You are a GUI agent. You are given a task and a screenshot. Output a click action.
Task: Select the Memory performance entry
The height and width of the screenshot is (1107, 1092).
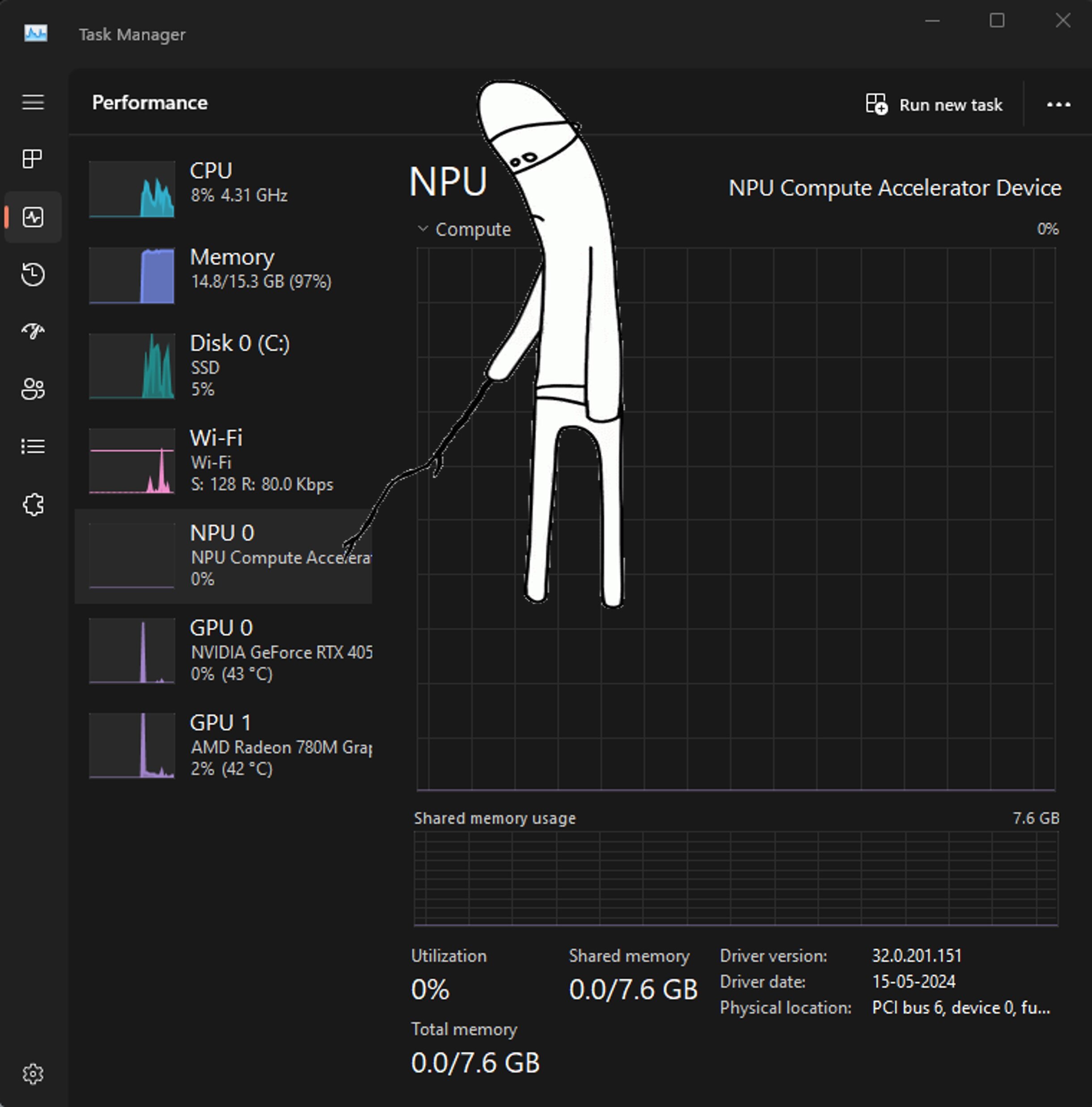pyautogui.click(x=224, y=275)
